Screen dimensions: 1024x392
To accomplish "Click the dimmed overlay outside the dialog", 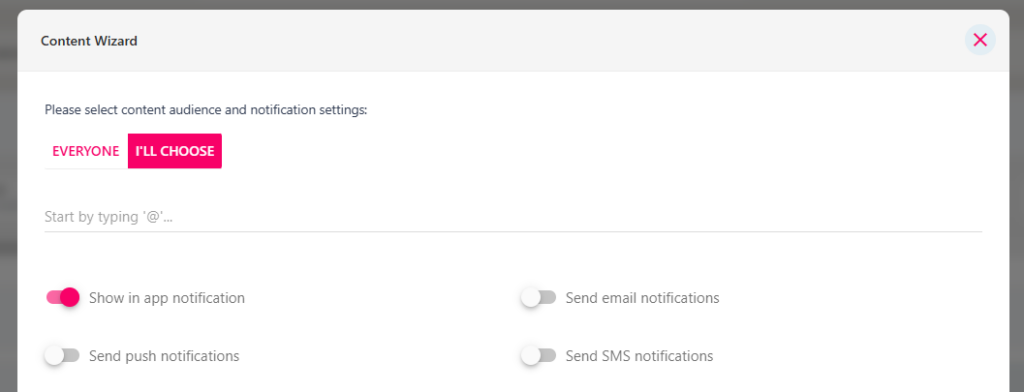I will coord(8,196).
